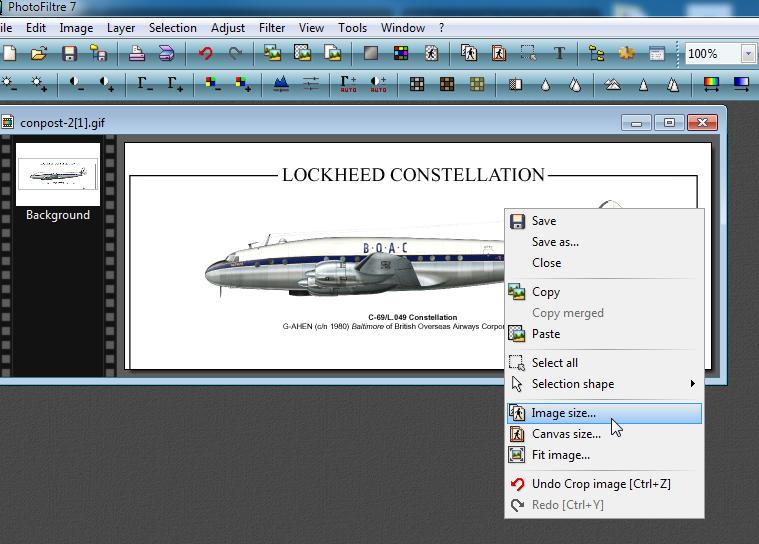Choose Save as... in context menu
This screenshot has height=544, width=759.
[x=604, y=242]
